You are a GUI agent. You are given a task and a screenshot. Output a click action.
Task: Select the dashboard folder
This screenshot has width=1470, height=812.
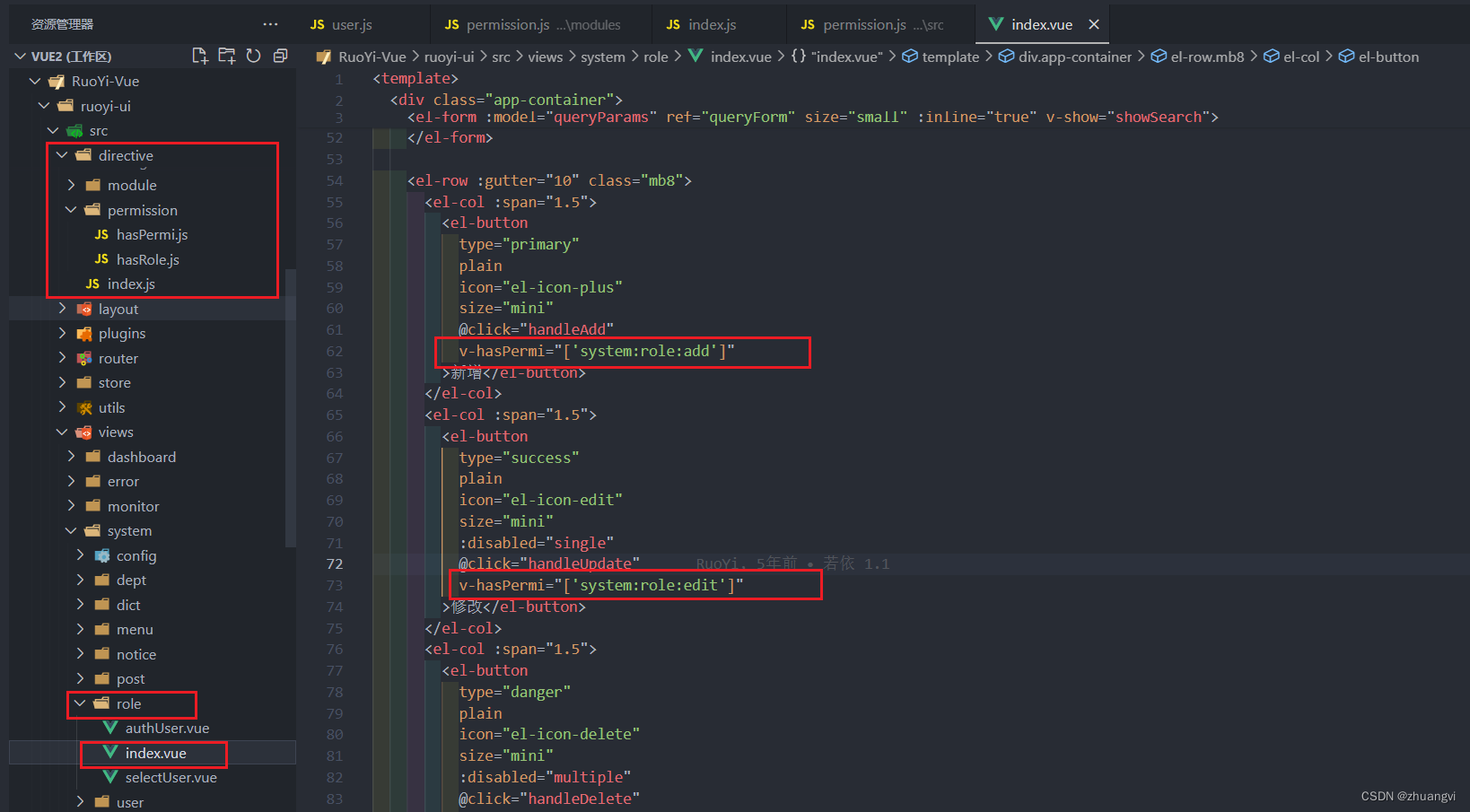pos(142,457)
